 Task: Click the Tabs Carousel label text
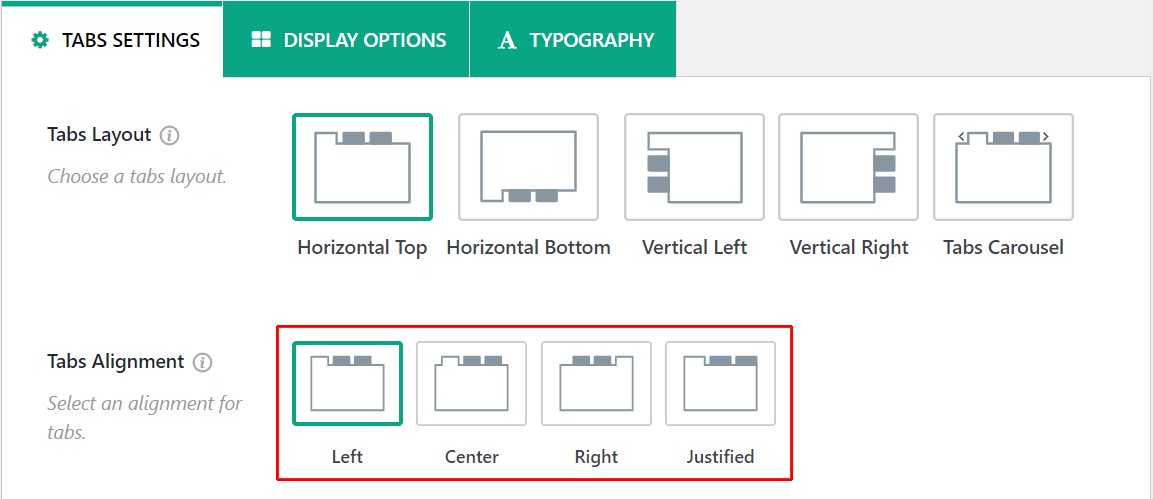click(x=1003, y=248)
